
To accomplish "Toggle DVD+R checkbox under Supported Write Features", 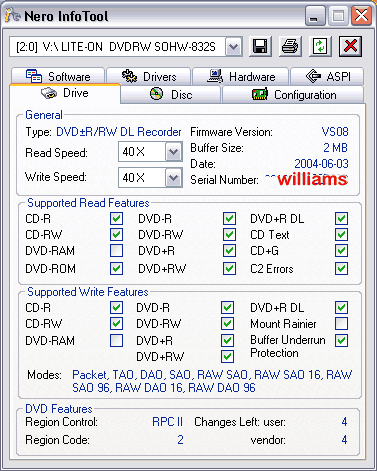I will point(227,340).
